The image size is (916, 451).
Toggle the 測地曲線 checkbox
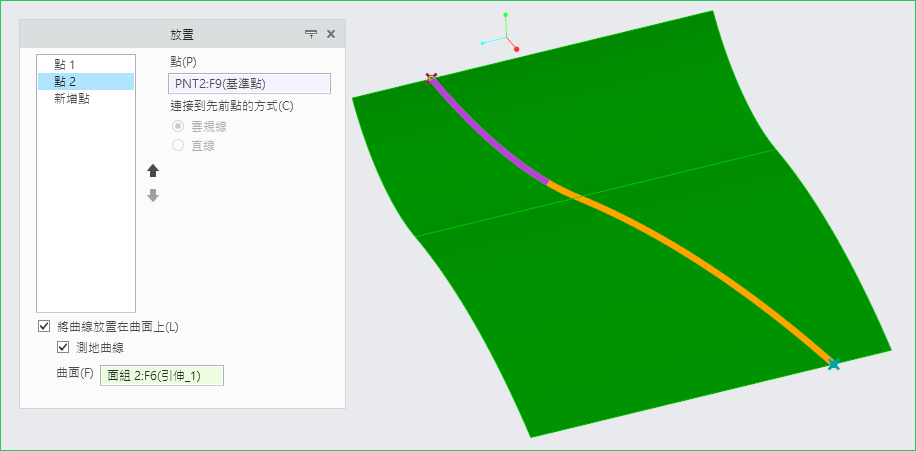coord(64,347)
